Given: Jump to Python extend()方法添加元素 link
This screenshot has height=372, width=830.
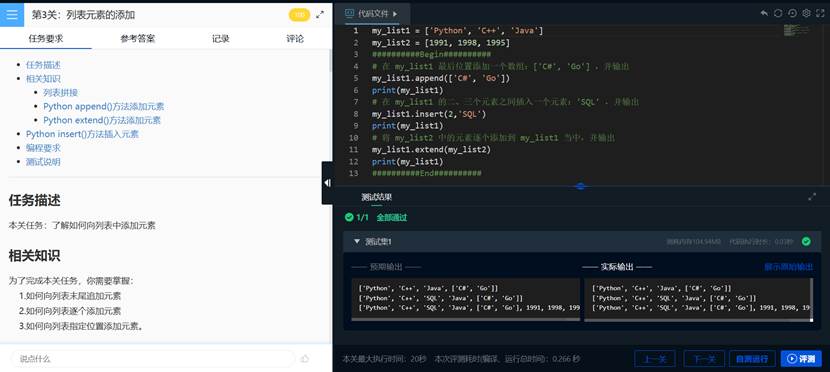Looking at the screenshot, I should [x=102, y=120].
